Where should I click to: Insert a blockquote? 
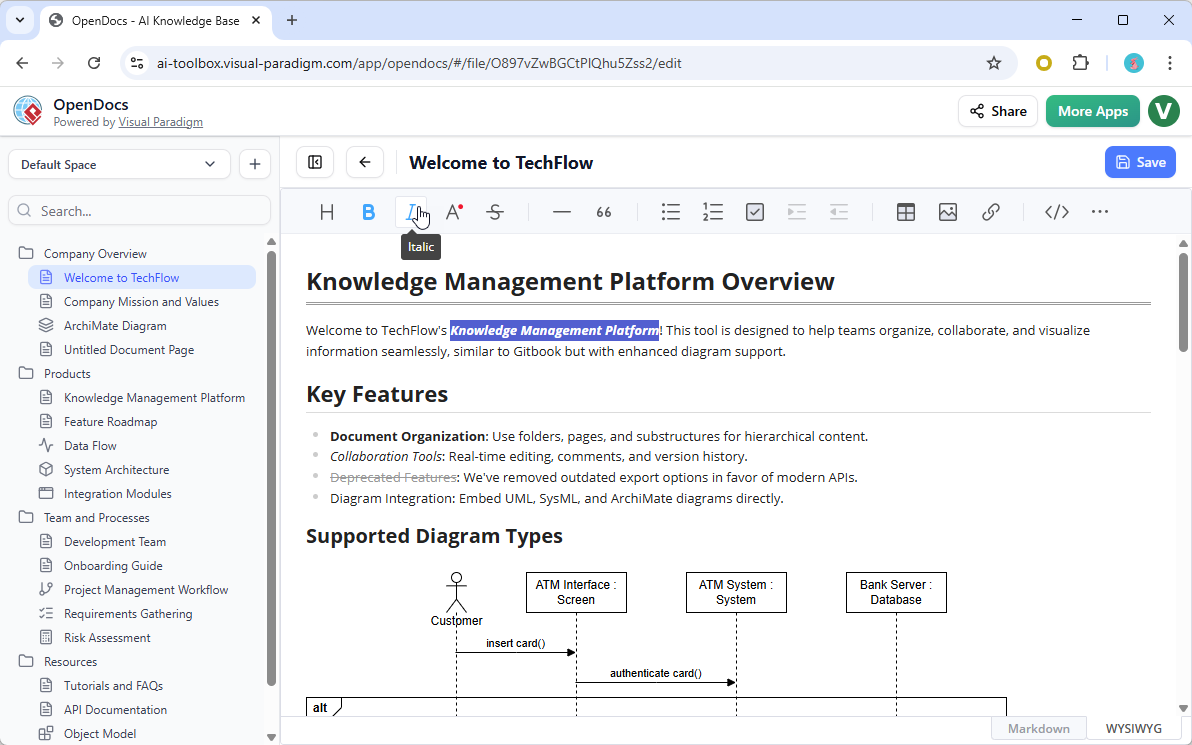(x=603, y=212)
